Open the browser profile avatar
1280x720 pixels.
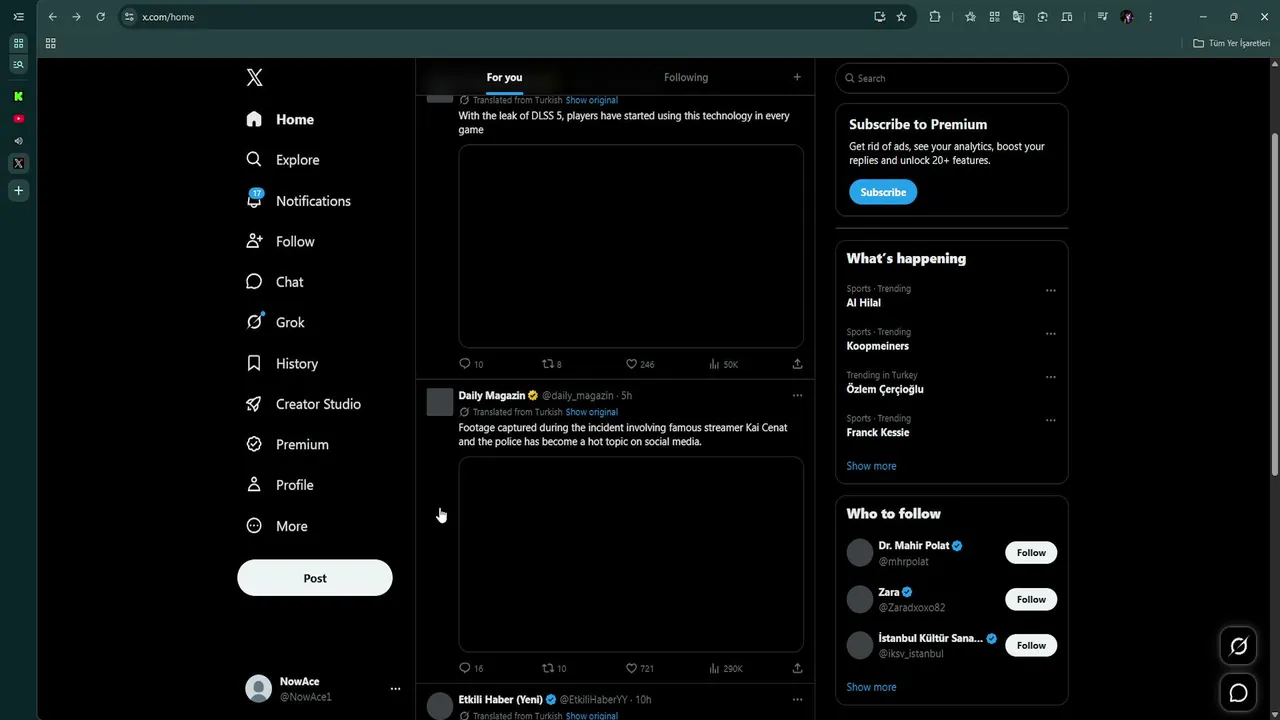pyautogui.click(x=1127, y=17)
